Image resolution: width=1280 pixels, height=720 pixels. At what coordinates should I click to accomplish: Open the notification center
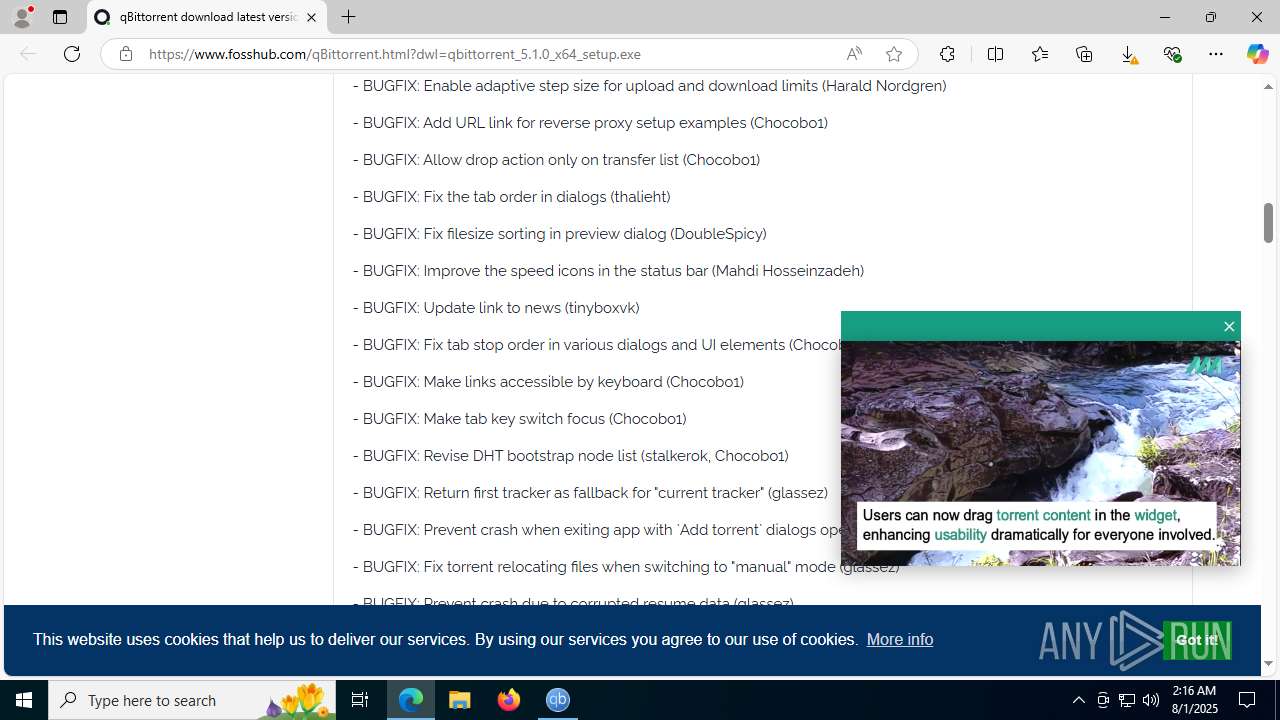point(1248,700)
